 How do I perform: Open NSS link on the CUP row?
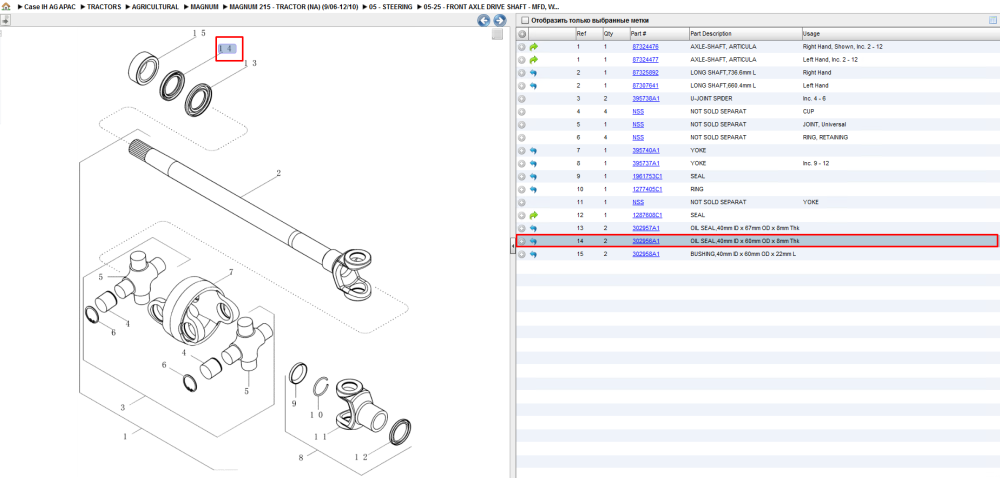(x=638, y=112)
